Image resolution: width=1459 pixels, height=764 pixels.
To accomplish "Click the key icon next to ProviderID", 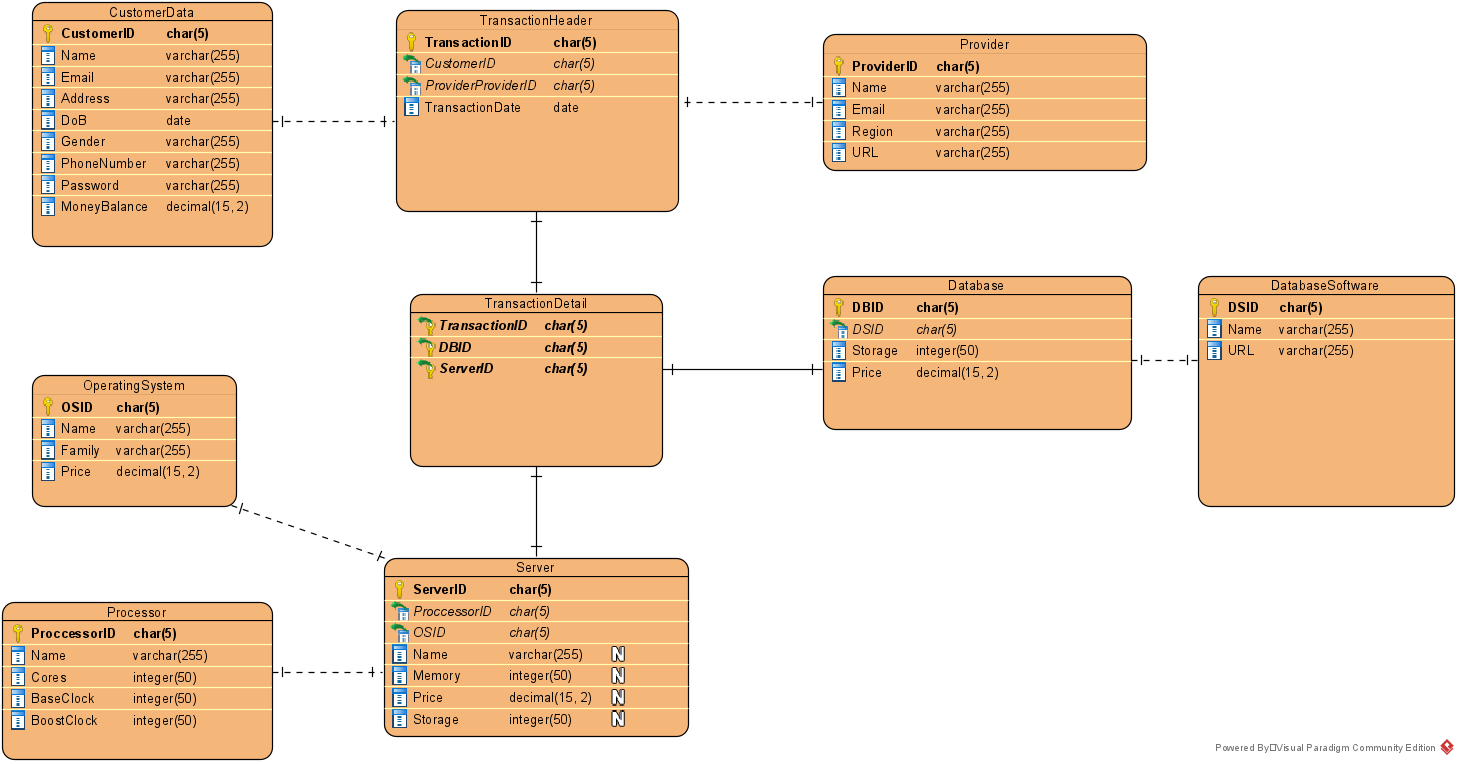I will tap(838, 66).
